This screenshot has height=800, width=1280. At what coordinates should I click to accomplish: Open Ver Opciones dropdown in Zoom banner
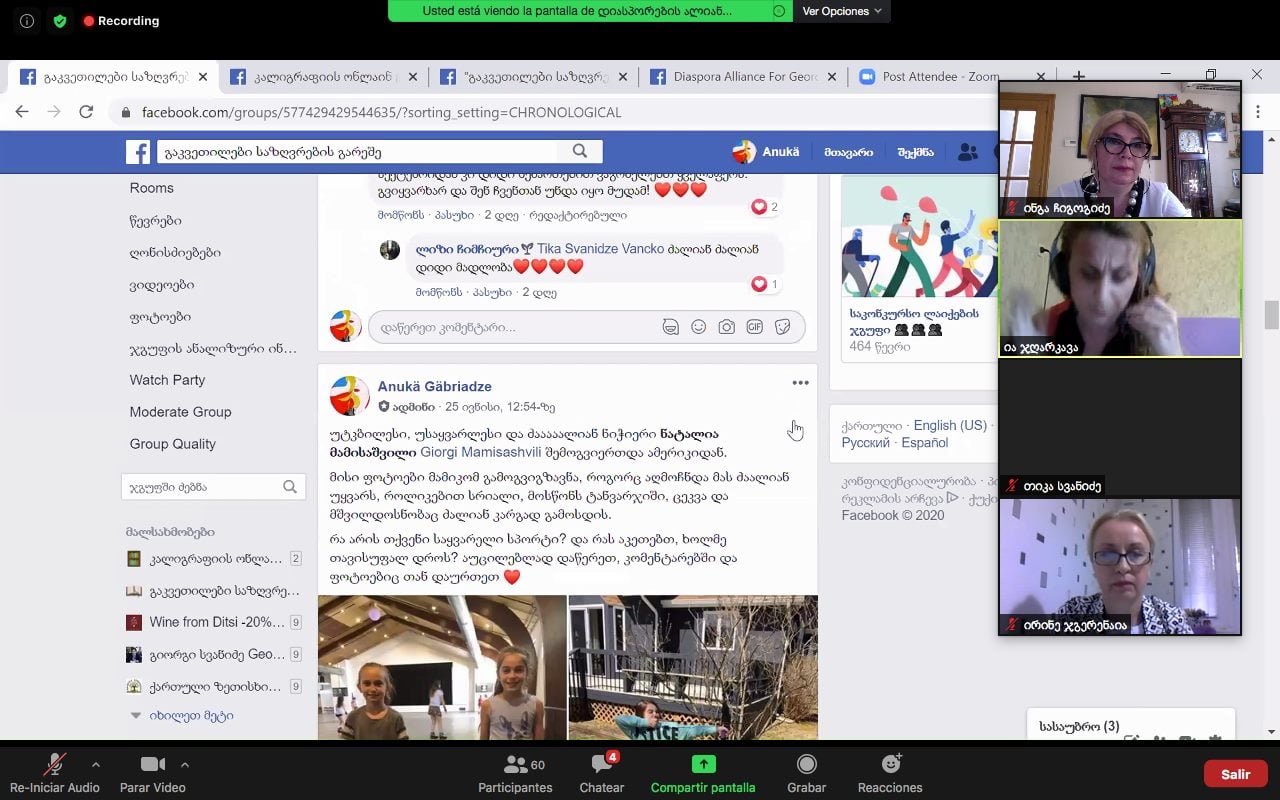(x=842, y=11)
